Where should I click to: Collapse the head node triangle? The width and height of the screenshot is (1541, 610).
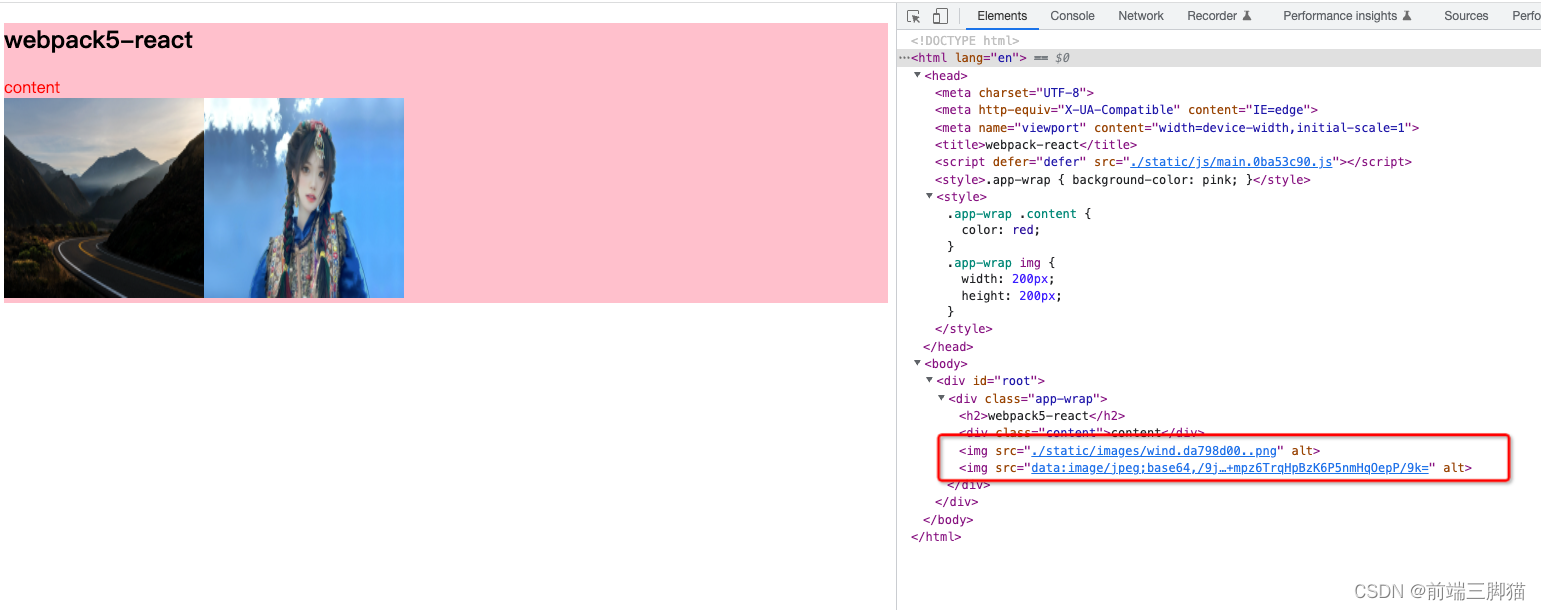[x=918, y=75]
